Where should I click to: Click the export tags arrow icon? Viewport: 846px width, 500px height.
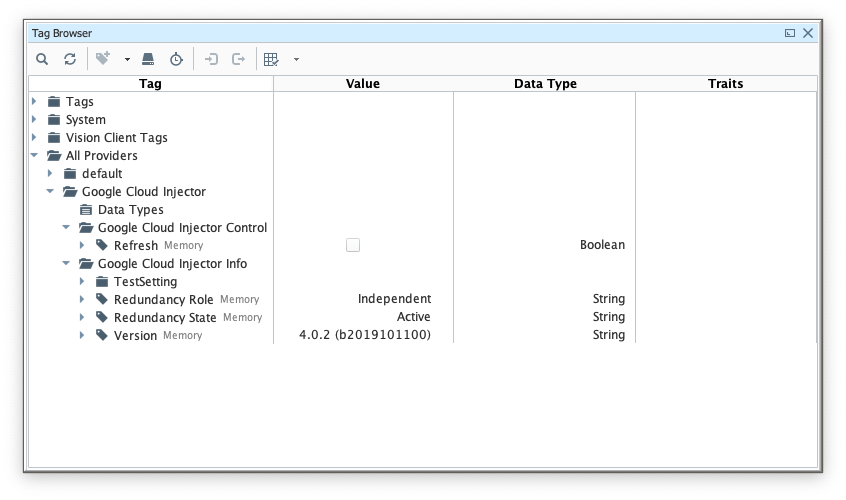pyautogui.click(x=238, y=59)
